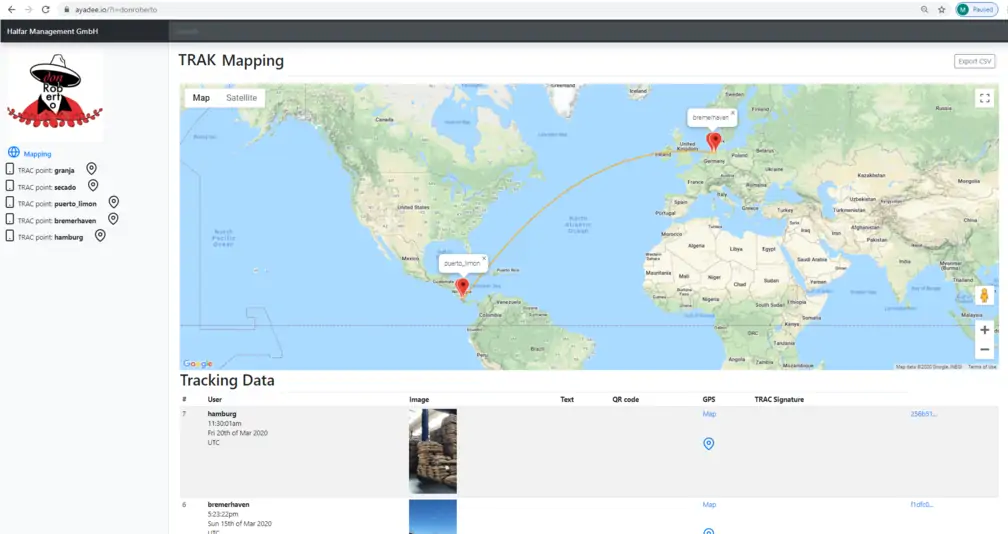Open the bremerhaven image thumbnail

pos(433,517)
